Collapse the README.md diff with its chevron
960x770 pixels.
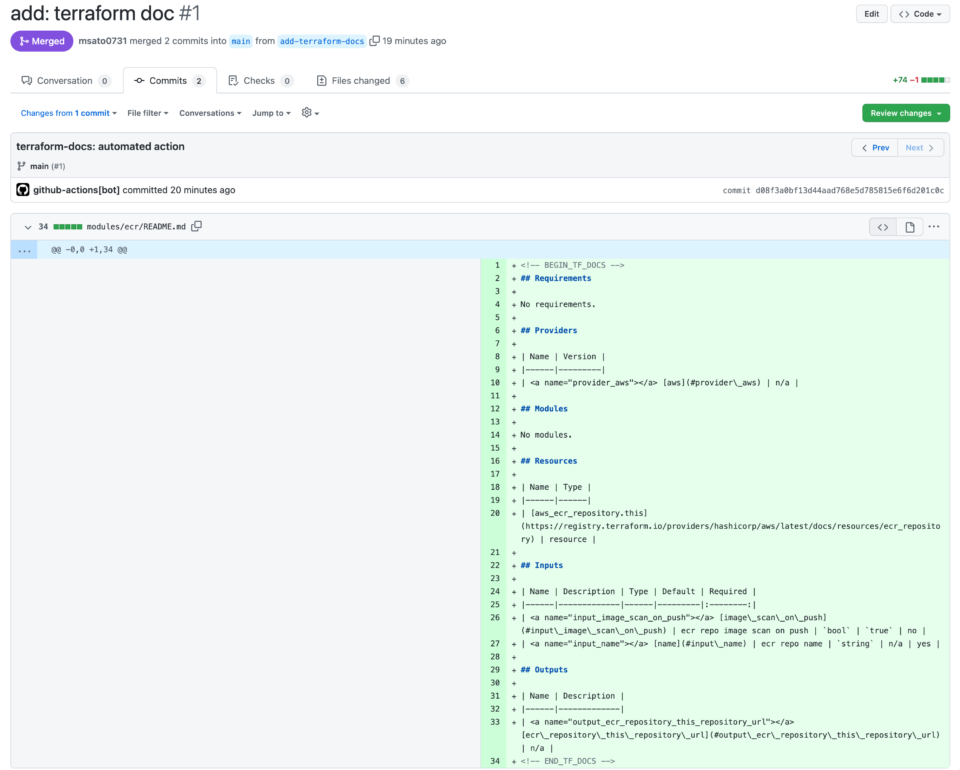(28, 227)
